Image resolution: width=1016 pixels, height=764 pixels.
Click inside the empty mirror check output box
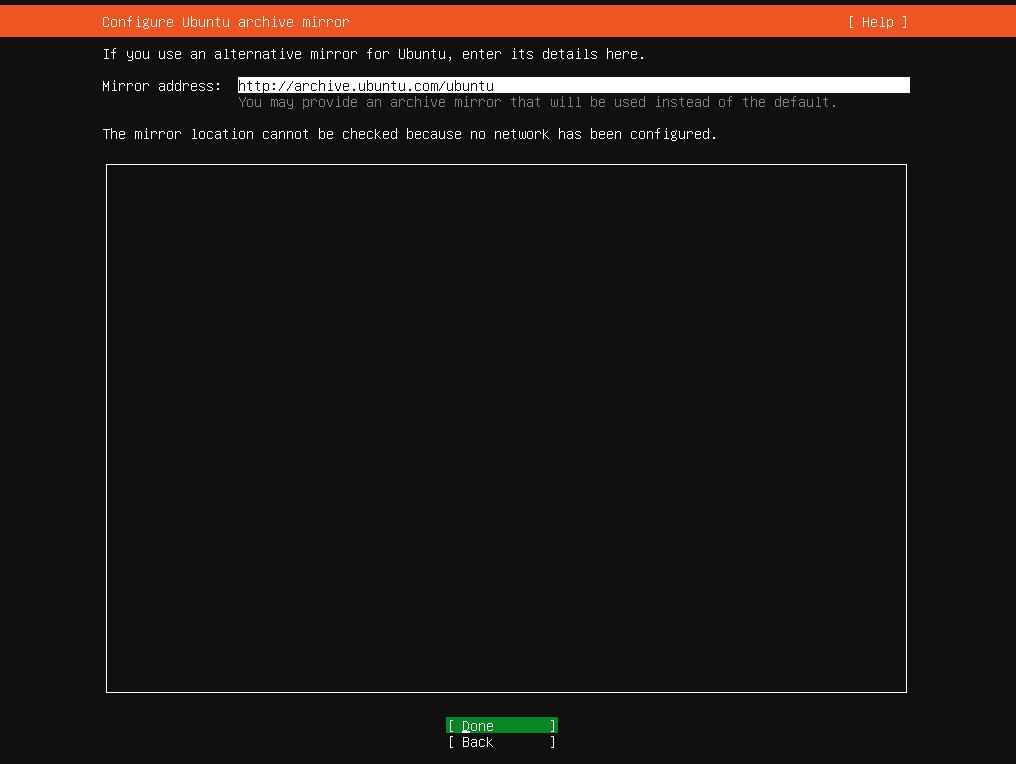click(x=506, y=428)
